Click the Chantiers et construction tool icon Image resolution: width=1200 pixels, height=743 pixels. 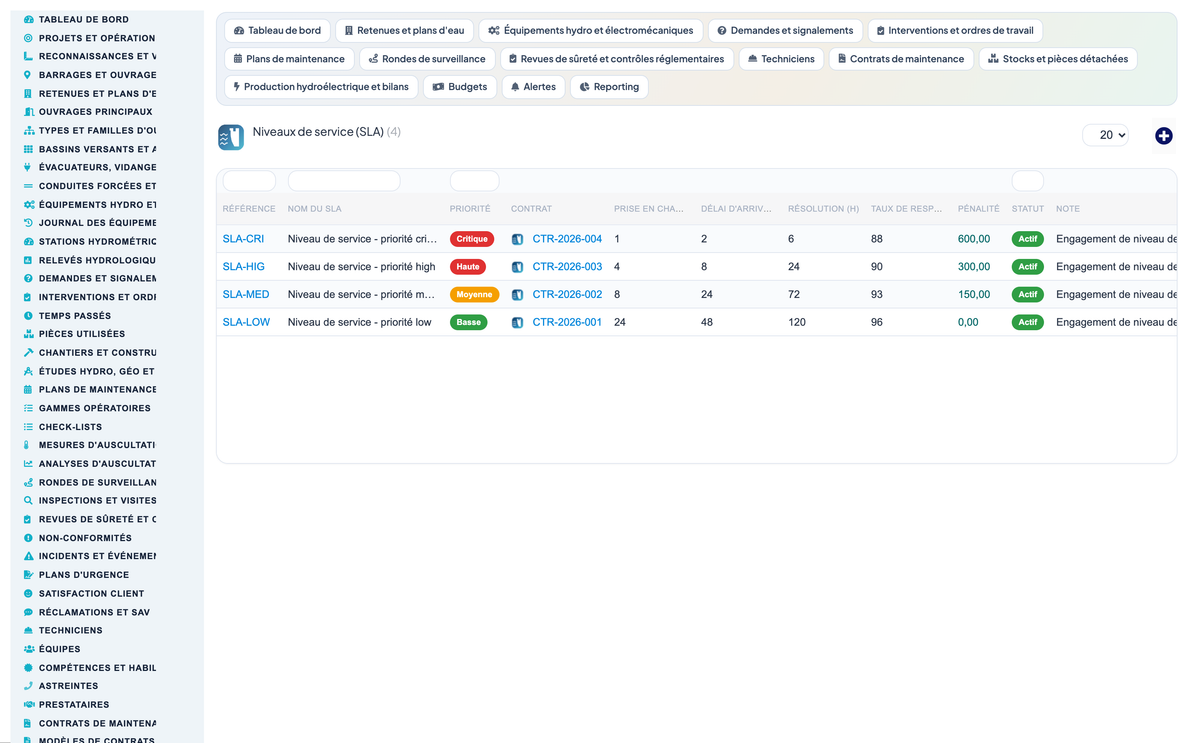[29, 352]
